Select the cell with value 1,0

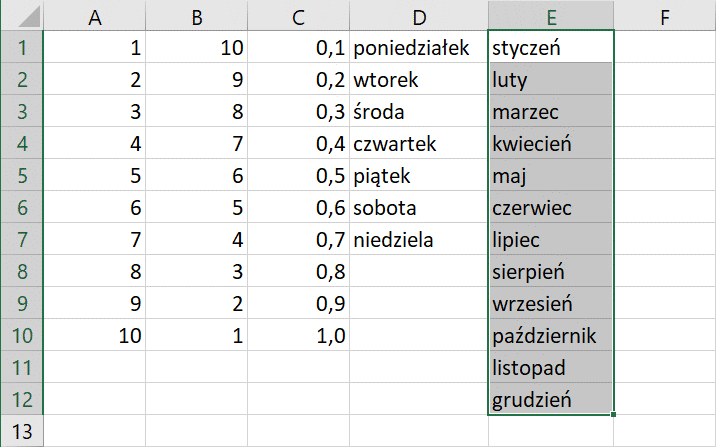click(299, 335)
